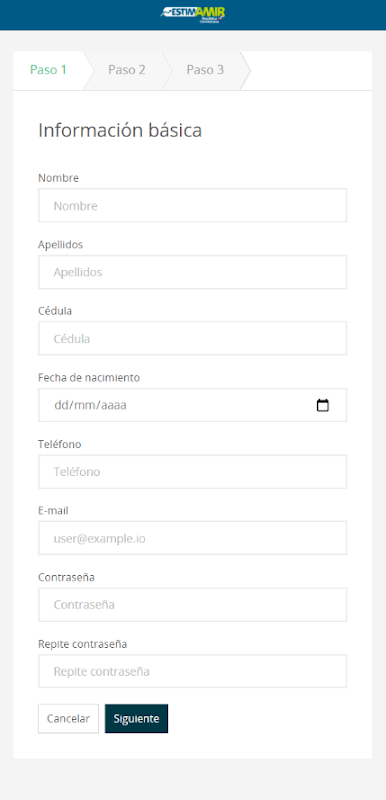Focus the Nombre input field

click(193, 206)
